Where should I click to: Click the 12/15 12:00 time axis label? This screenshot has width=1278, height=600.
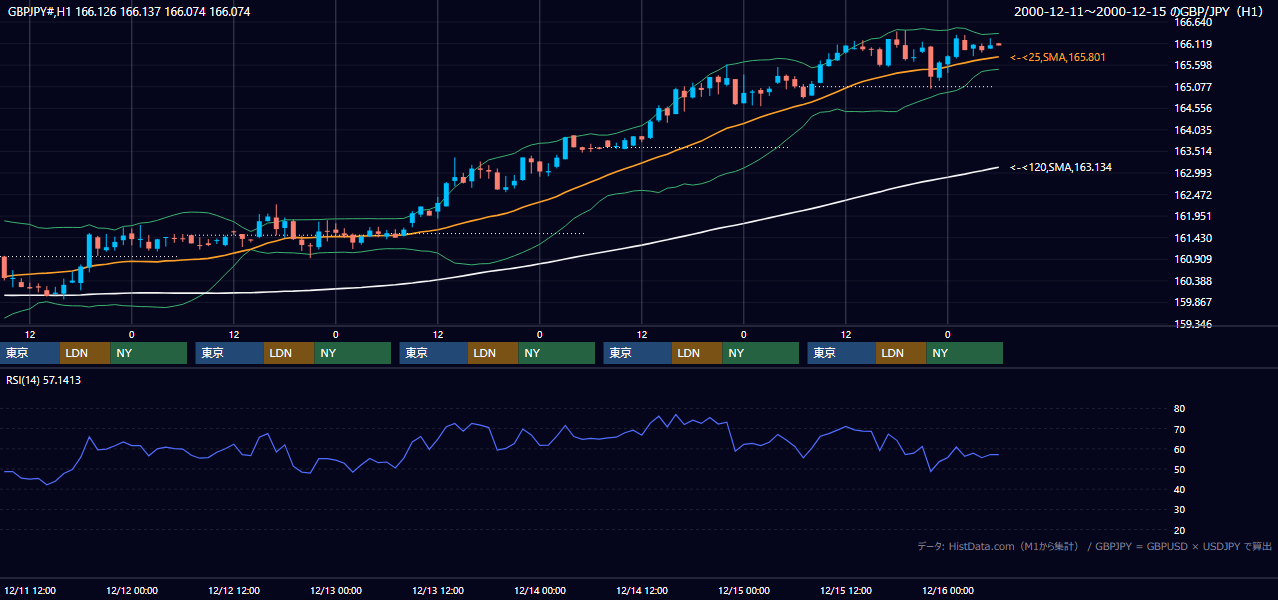846,590
